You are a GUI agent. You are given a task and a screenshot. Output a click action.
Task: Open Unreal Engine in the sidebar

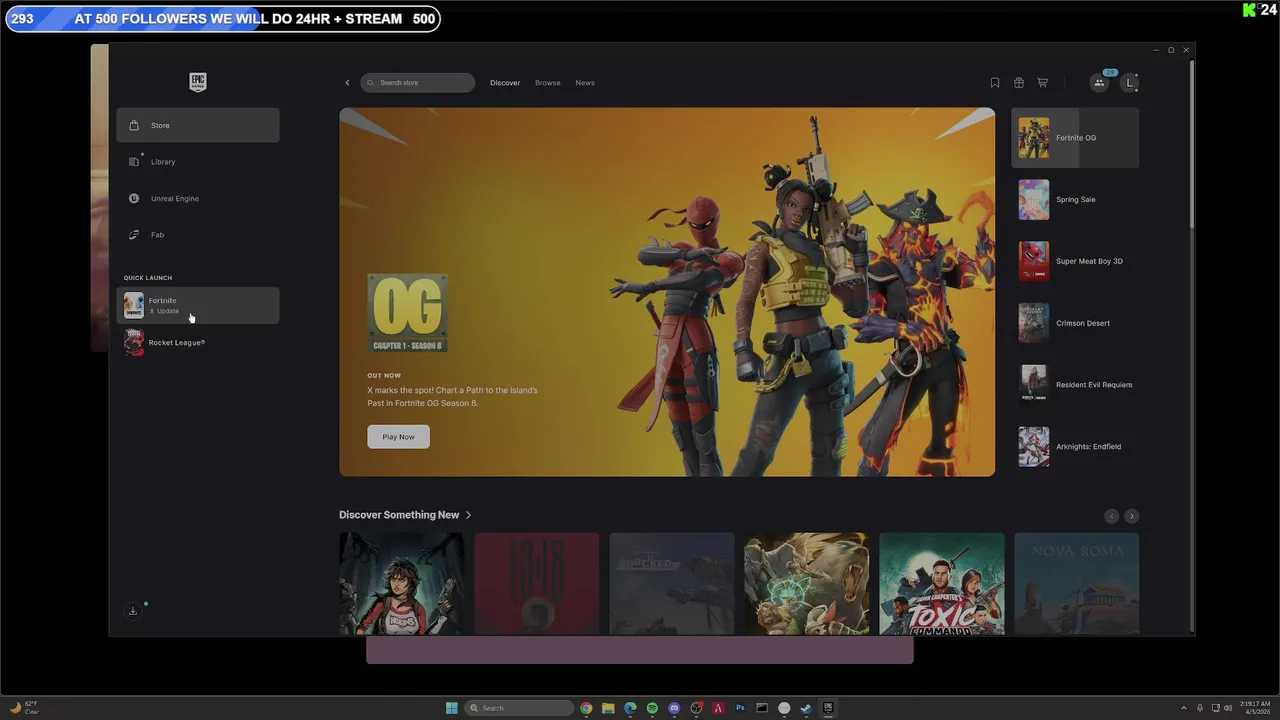[198, 198]
